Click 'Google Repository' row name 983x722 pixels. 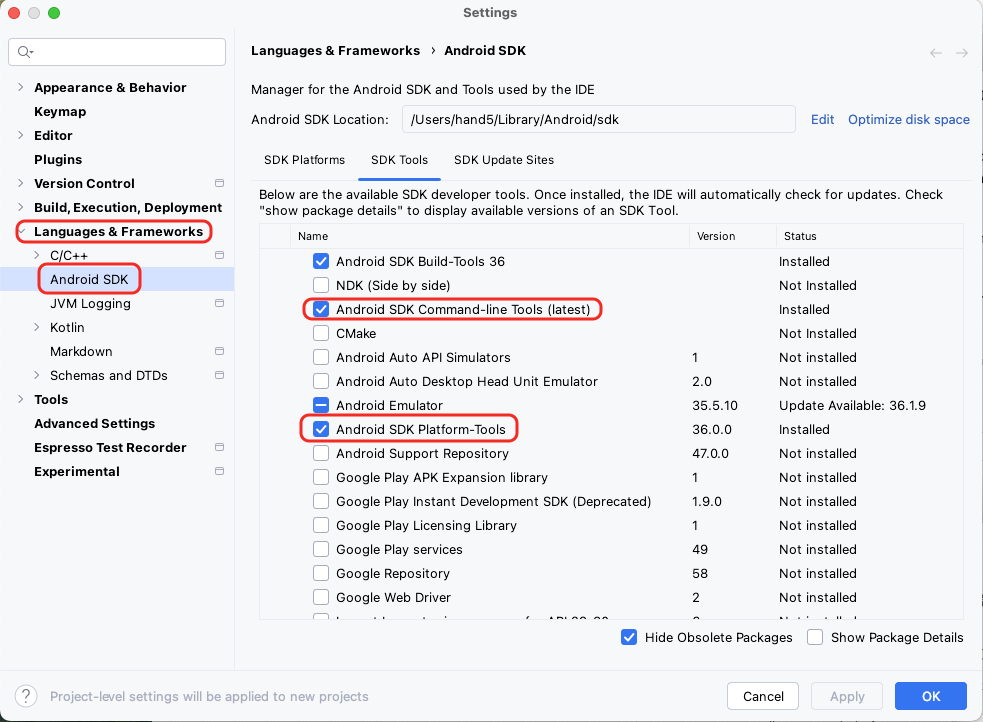(x=392, y=573)
